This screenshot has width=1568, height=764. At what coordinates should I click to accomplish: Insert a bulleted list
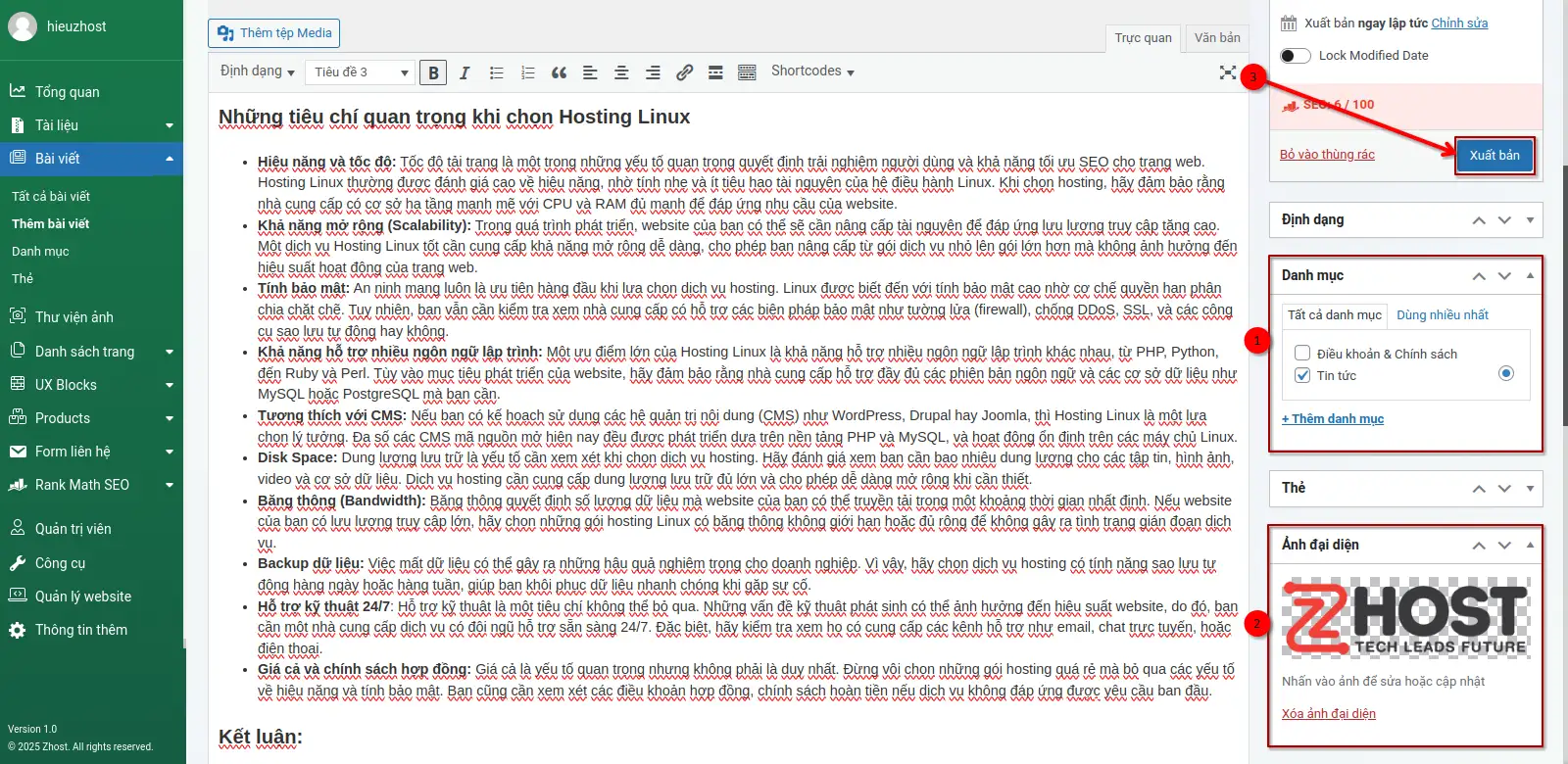(497, 72)
